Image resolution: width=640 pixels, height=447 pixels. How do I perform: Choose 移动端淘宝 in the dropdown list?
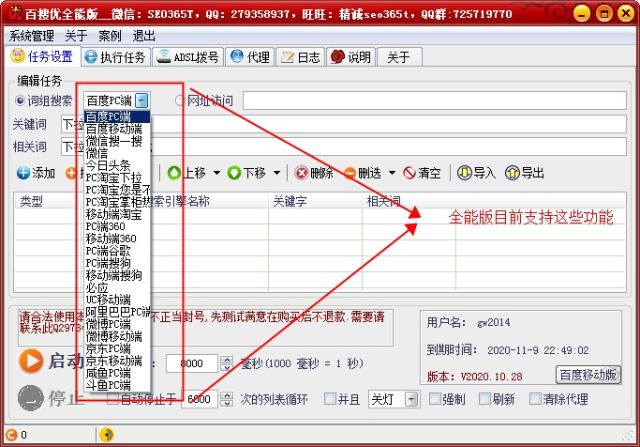point(117,214)
